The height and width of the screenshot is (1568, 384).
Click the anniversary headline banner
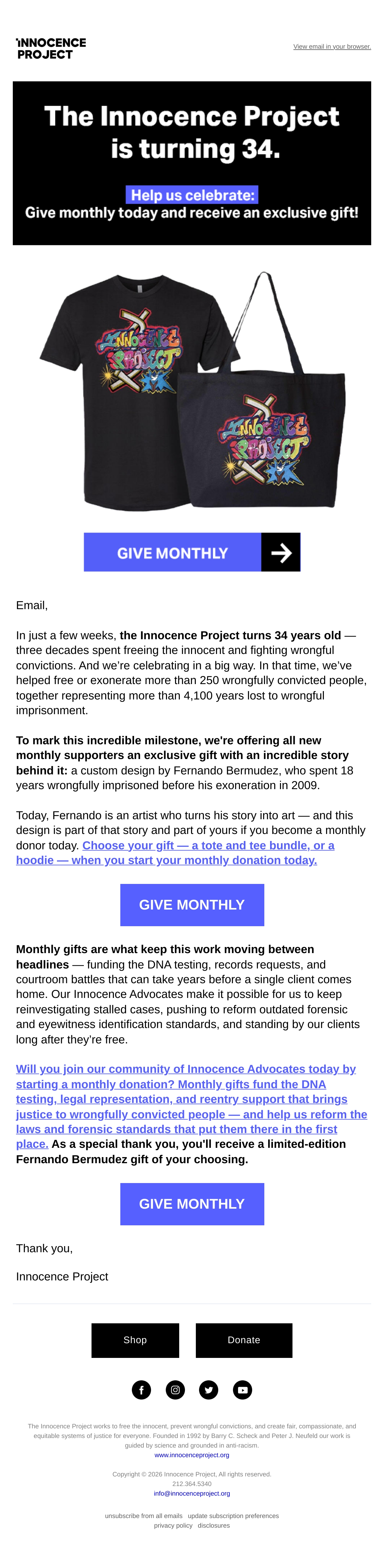click(x=192, y=163)
